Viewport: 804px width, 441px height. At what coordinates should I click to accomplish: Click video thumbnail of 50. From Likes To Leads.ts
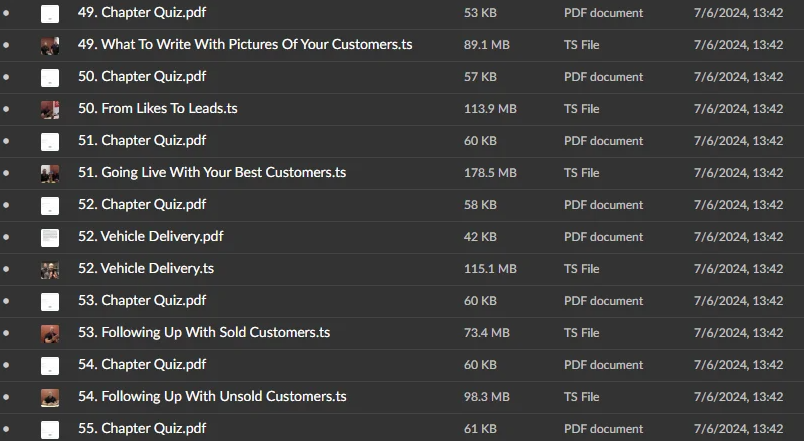[50, 109]
